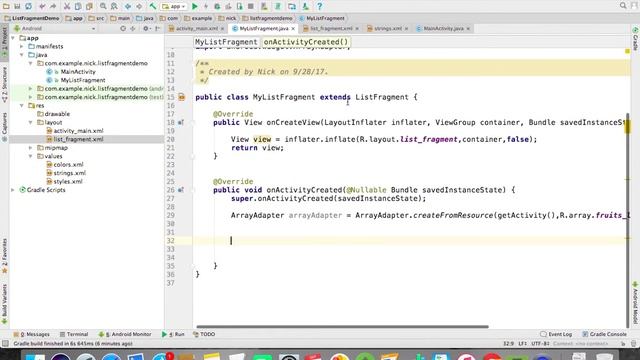Open the Run tool window

[173, 334]
